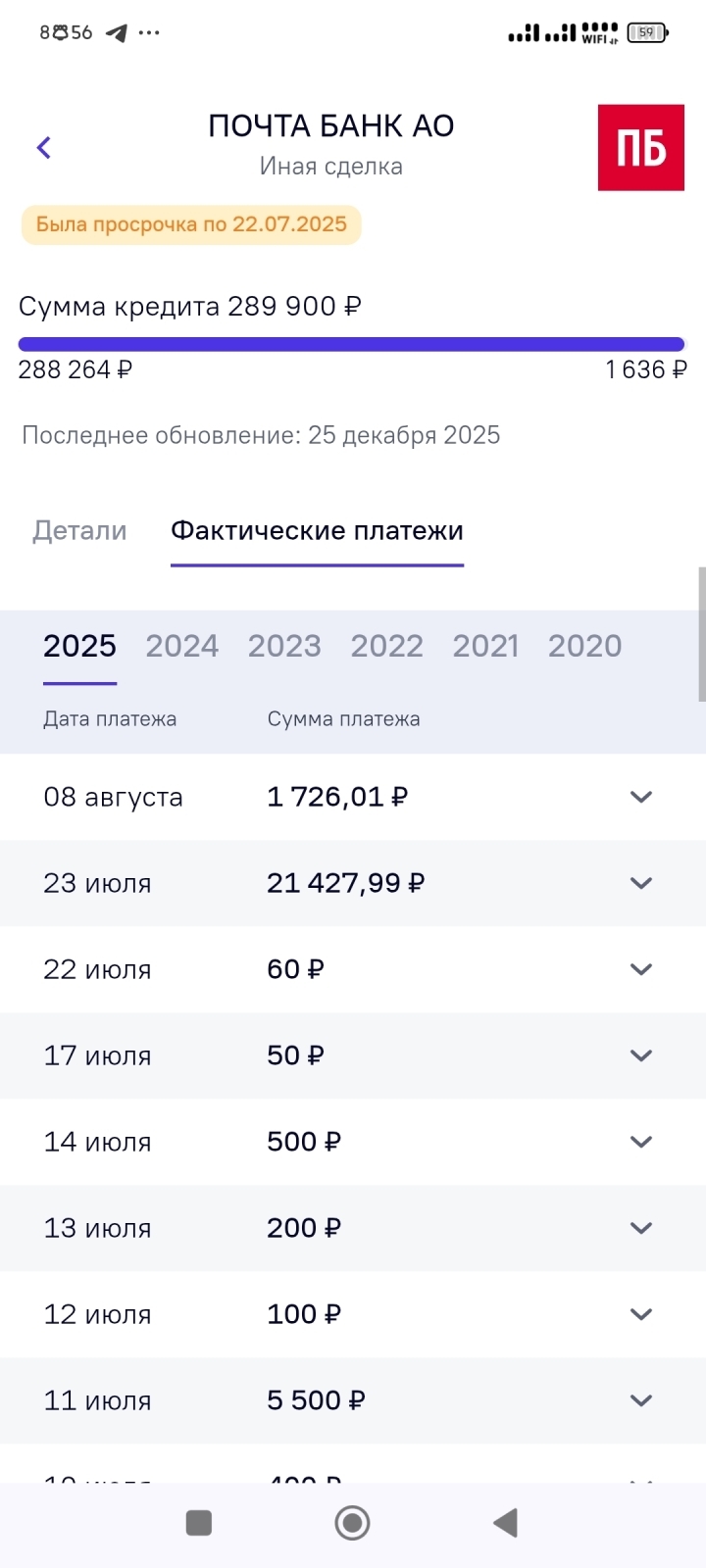706x1568 pixels.
Task: Tap the loan repayment progress bar
Action: pyautogui.click(x=351, y=344)
